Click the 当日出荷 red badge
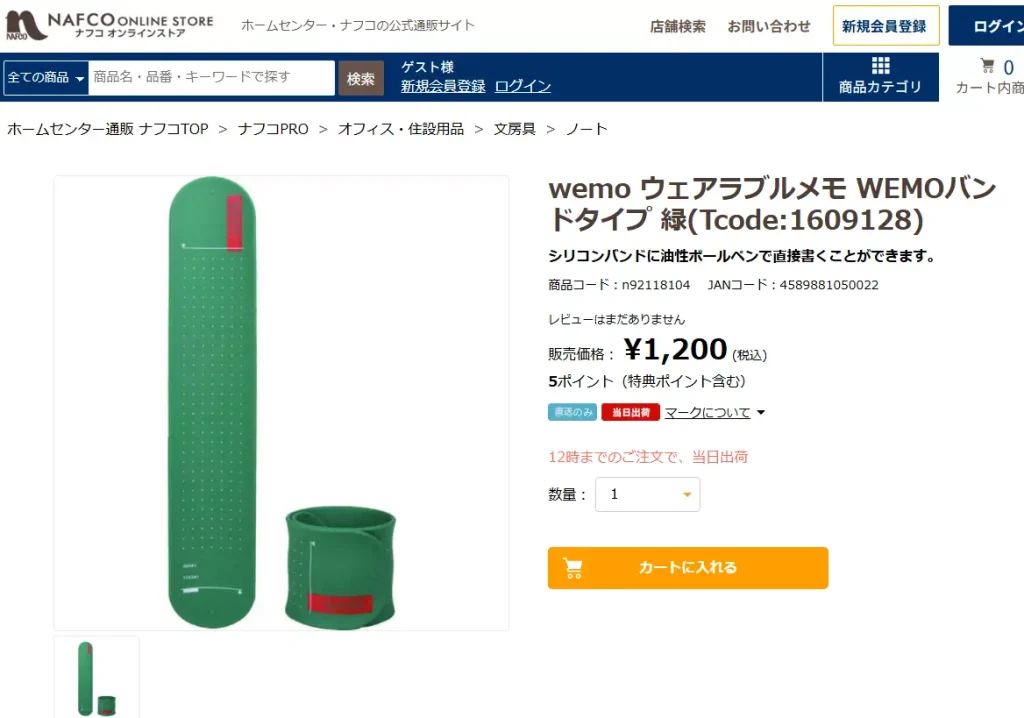Screen dimensions: 1024x718 coord(630,412)
